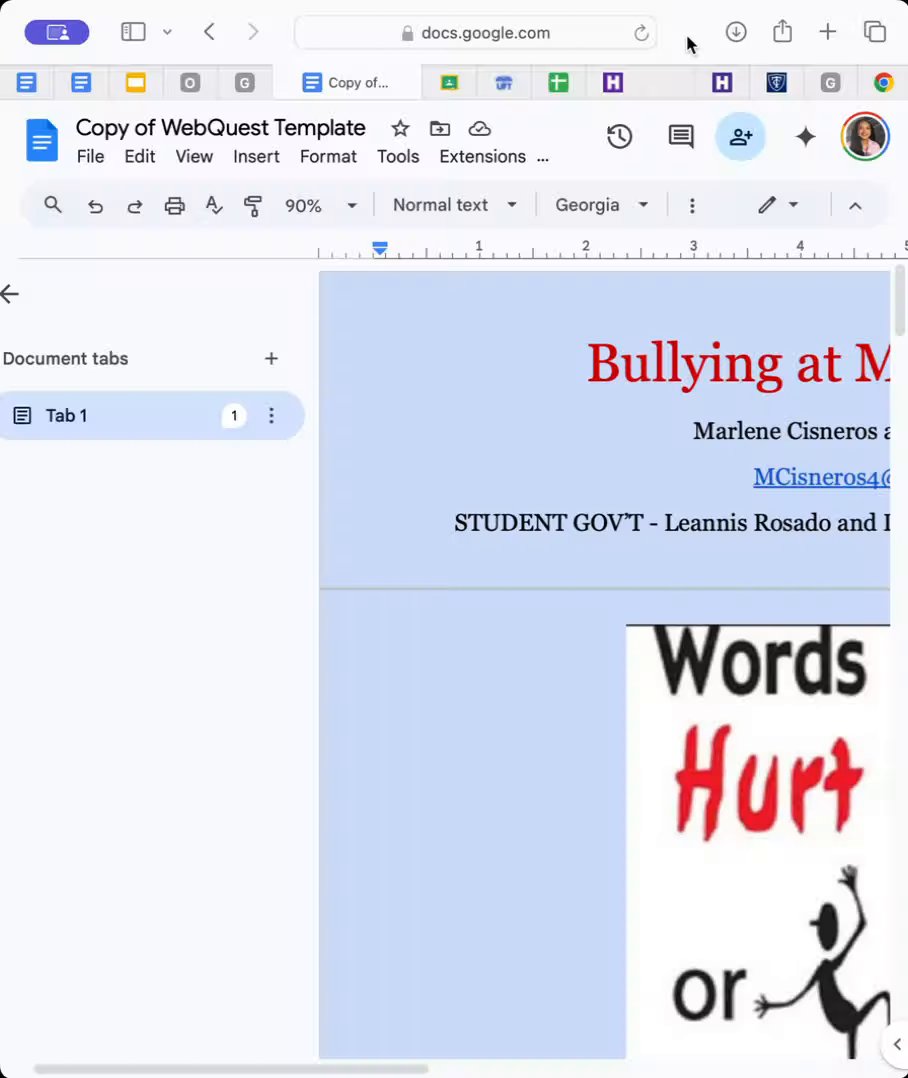The height and width of the screenshot is (1078, 908).
Task: Select Tab 1 in document tabs
Action: [151, 415]
